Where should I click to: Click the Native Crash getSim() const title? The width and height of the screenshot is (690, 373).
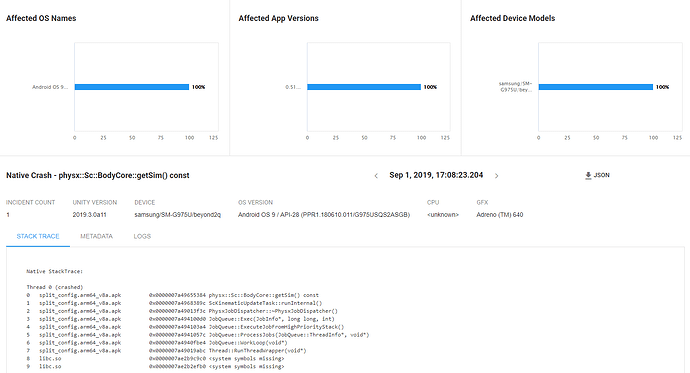point(98,175)
